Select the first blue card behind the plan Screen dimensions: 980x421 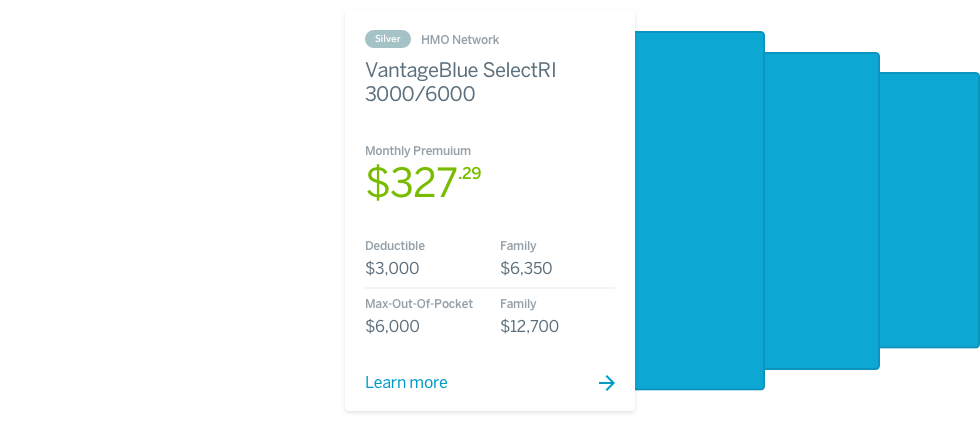[x=699, y=210]
